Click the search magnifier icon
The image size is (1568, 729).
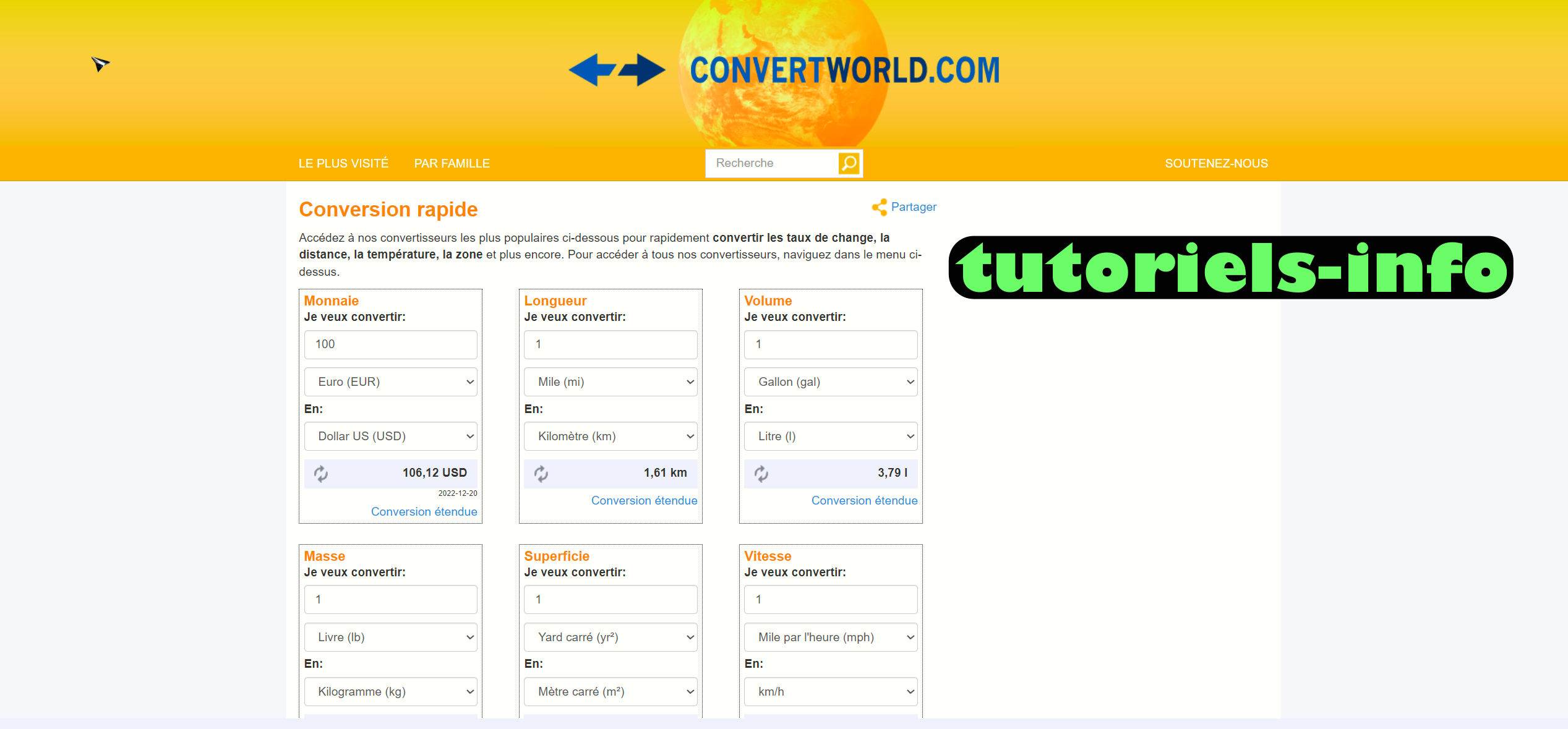pos(849,163)
